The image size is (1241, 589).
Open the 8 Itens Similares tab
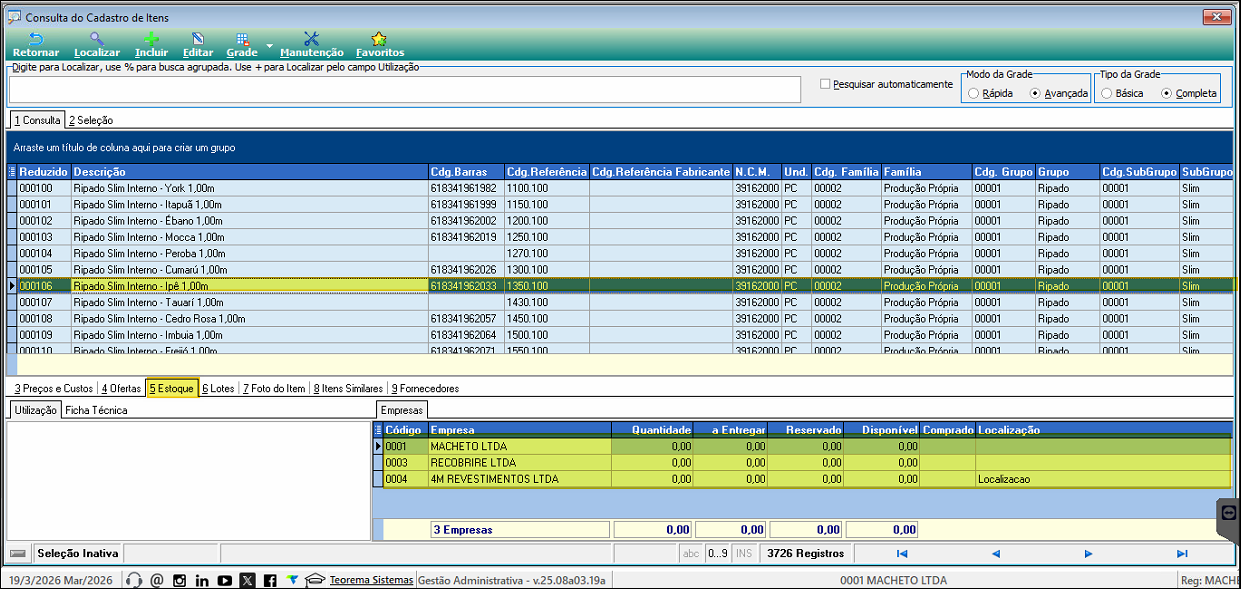click(347, 388)
